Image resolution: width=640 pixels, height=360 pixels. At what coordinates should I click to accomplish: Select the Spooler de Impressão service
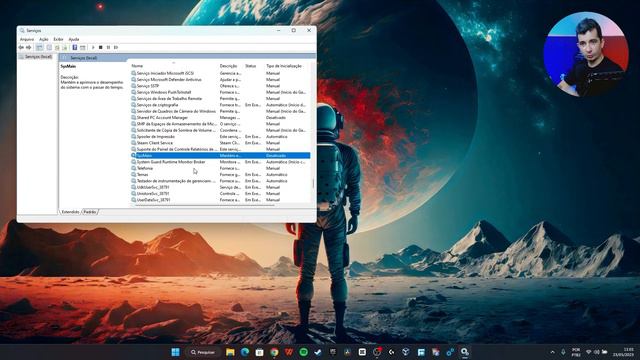220,136
